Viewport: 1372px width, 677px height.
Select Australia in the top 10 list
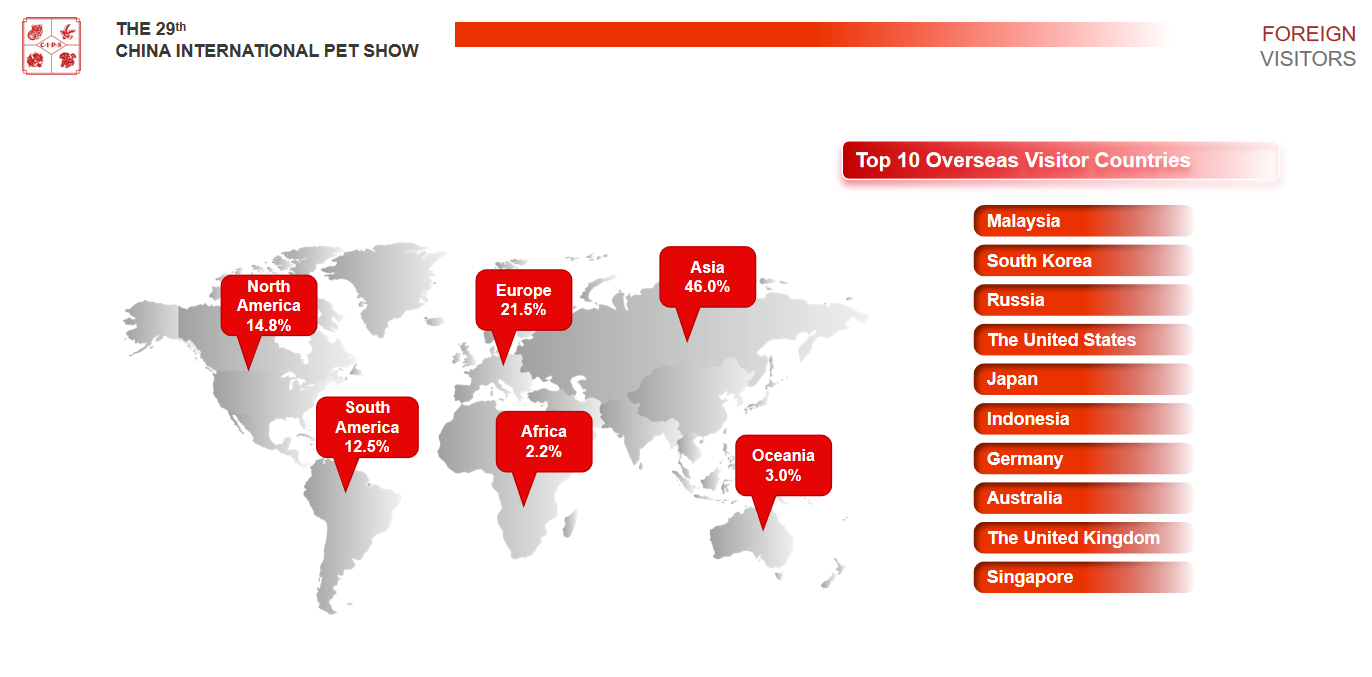[1083, 498]
